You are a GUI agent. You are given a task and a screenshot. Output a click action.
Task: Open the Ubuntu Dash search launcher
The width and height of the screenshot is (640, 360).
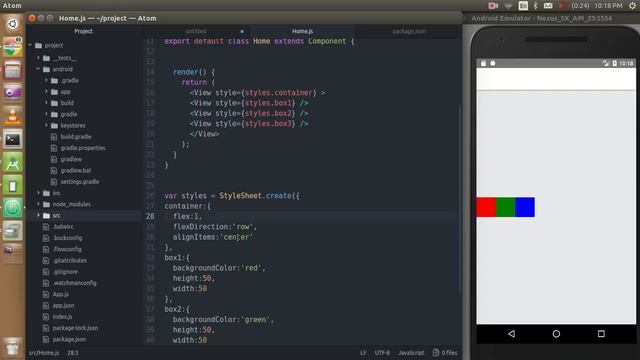pyautogui.click(x=12, y=24)
